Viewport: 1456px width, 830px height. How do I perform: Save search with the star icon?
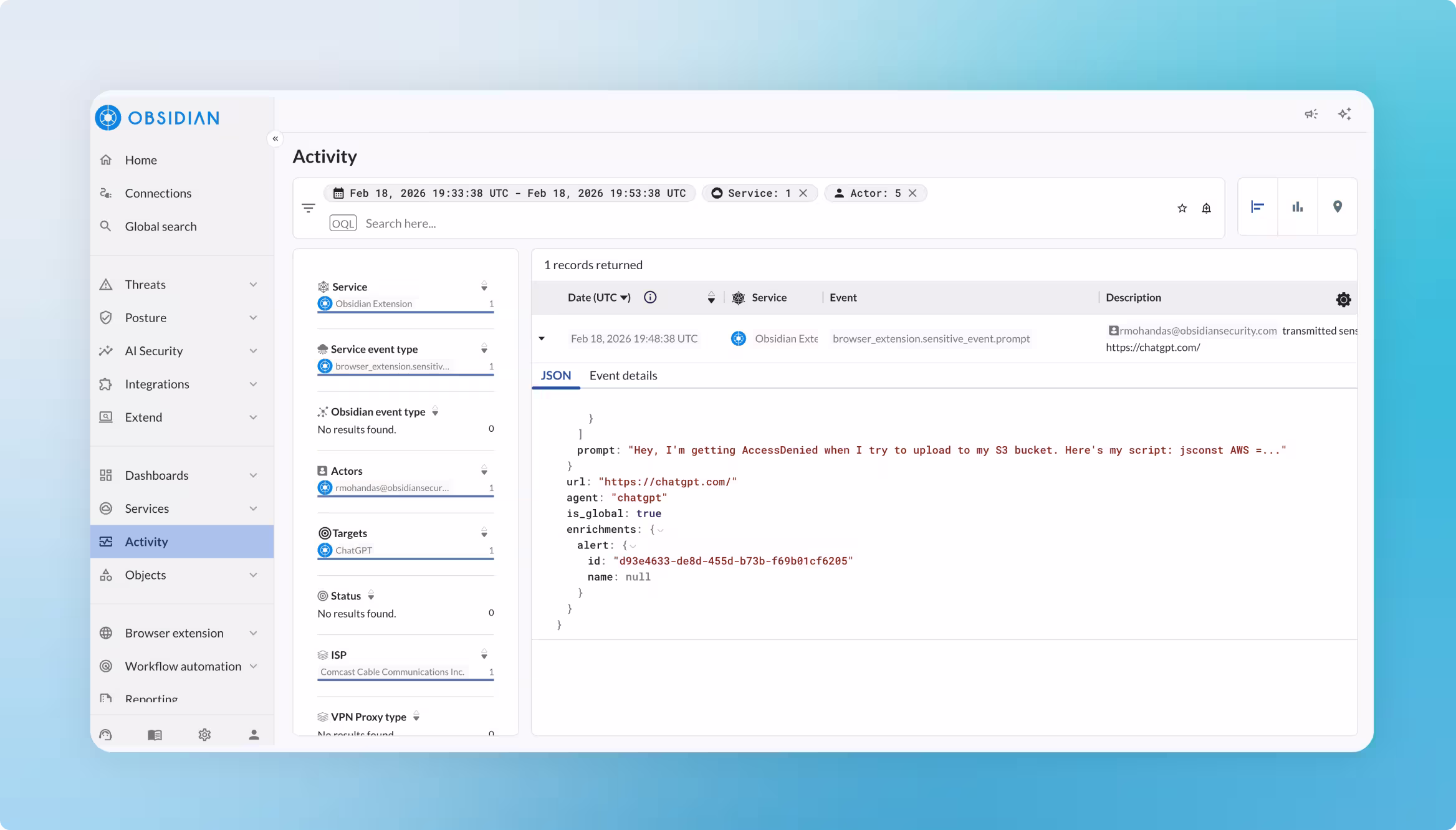[1182, 208]
